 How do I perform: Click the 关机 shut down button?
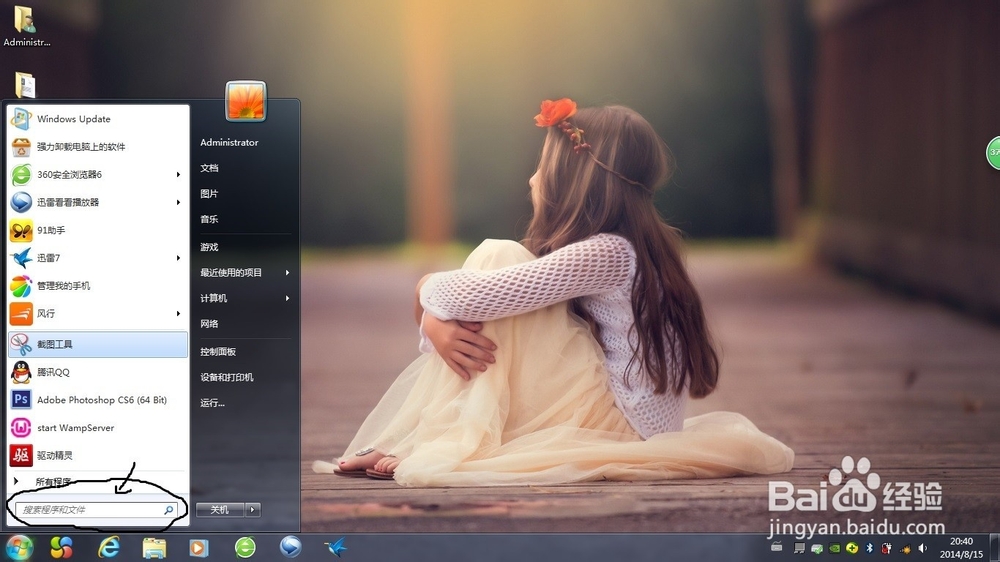[220, 510]
